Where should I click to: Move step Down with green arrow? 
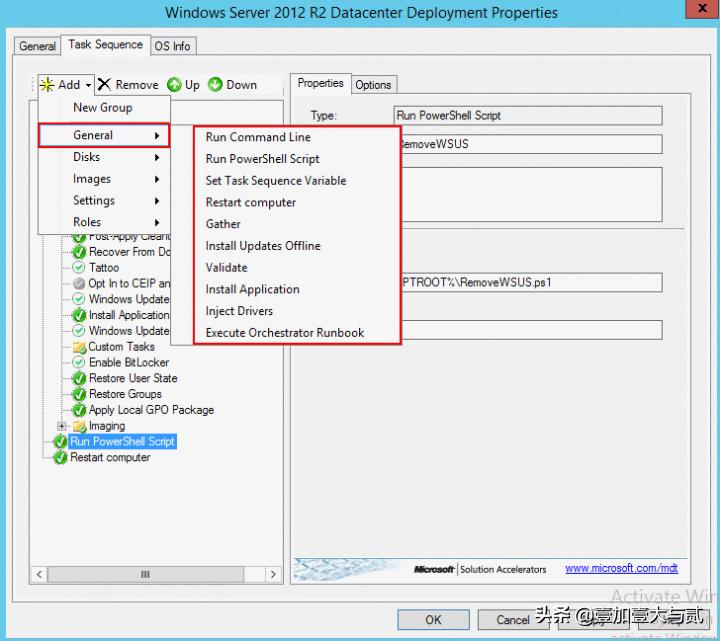pos(232,85)
